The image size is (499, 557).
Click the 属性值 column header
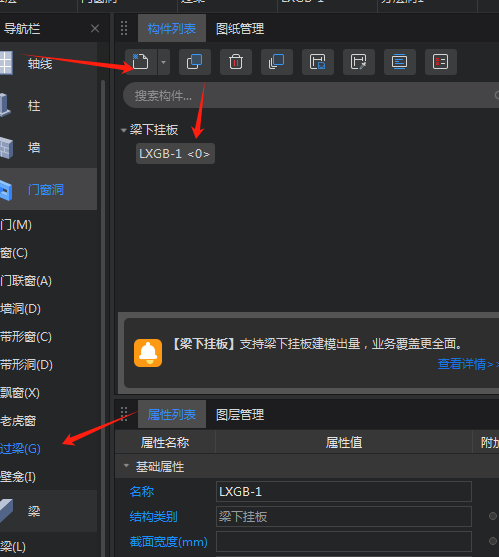[344, 443]
